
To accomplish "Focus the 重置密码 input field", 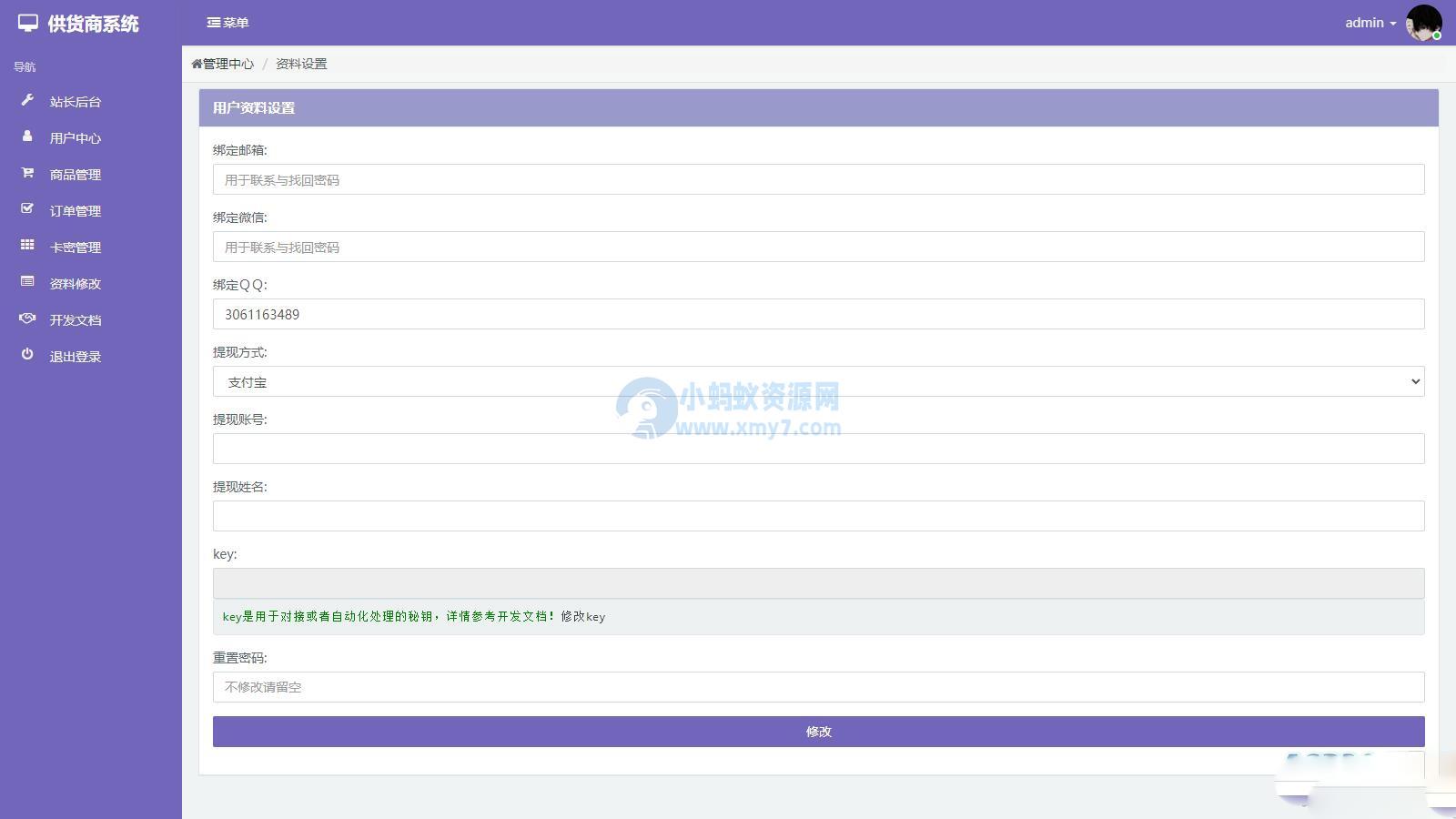I will click(x=818, y=687).
